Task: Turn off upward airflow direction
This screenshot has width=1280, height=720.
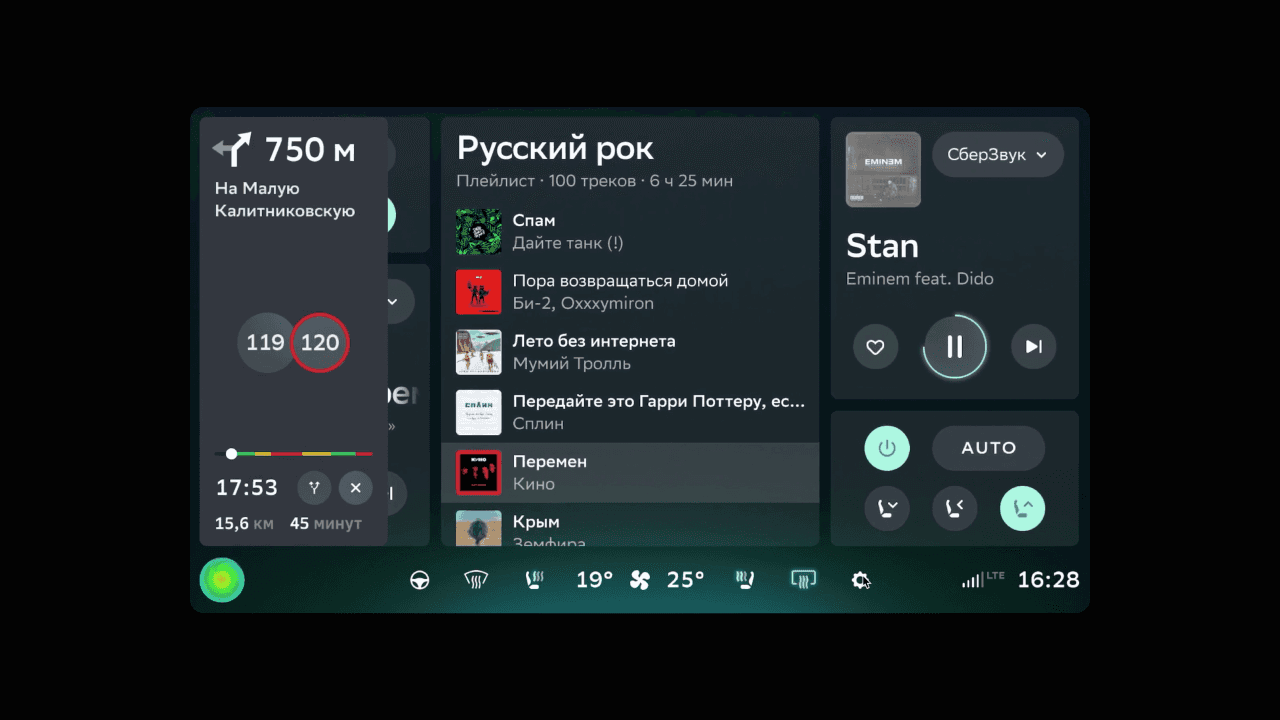Action: 1022,508
